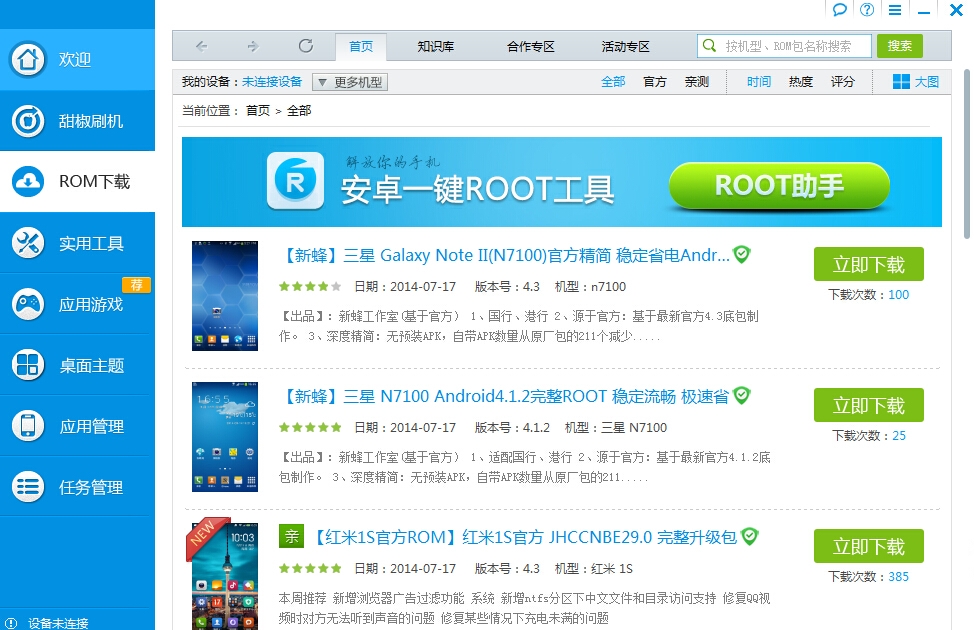Screen dimensions: 974x630
Task: Click the ROOT tool R logo in banner
Action: 295,181
